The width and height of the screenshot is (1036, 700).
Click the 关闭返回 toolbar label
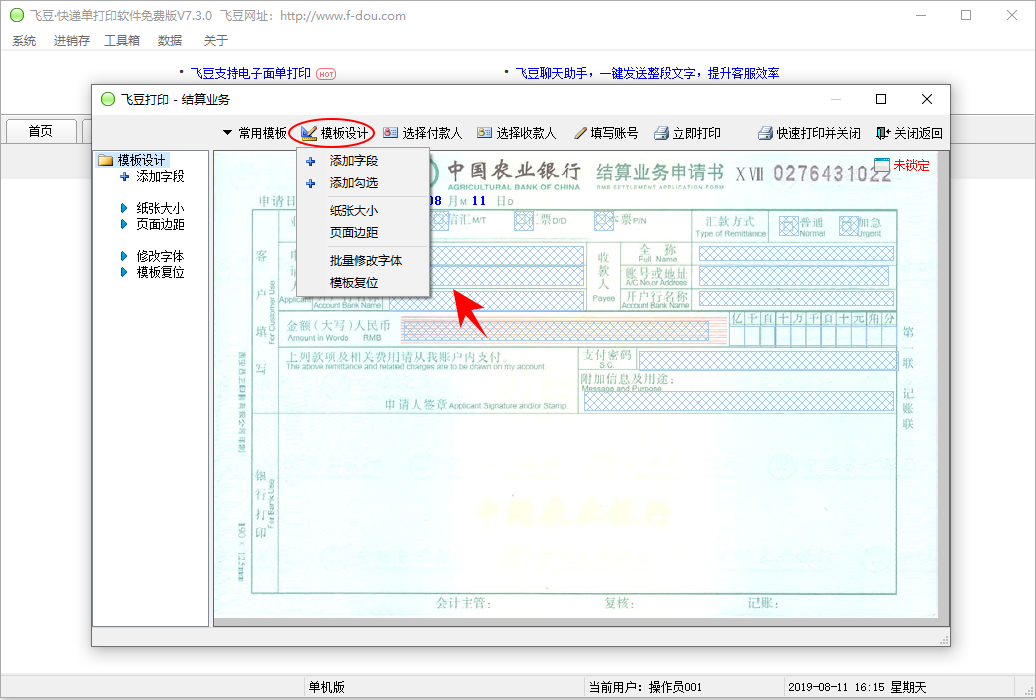[918, 134]
